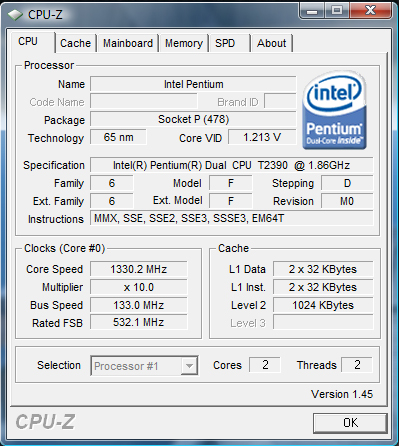Click the Threads count value

tap(357, 365)
